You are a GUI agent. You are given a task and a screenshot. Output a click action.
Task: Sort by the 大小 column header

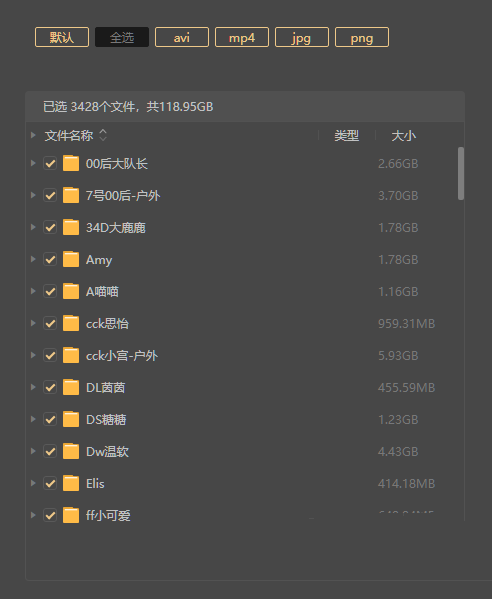point(403,136)
